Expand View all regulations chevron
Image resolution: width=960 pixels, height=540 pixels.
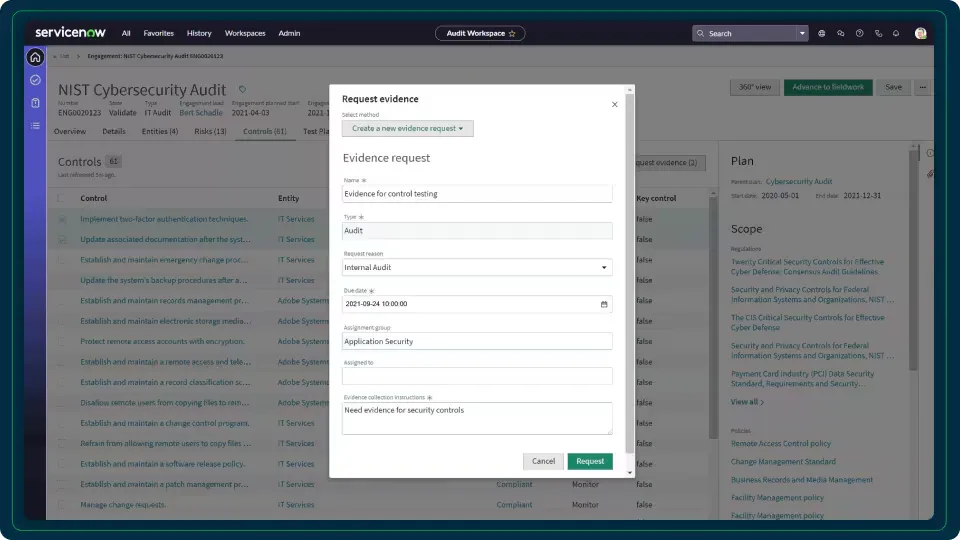[762, 402]
